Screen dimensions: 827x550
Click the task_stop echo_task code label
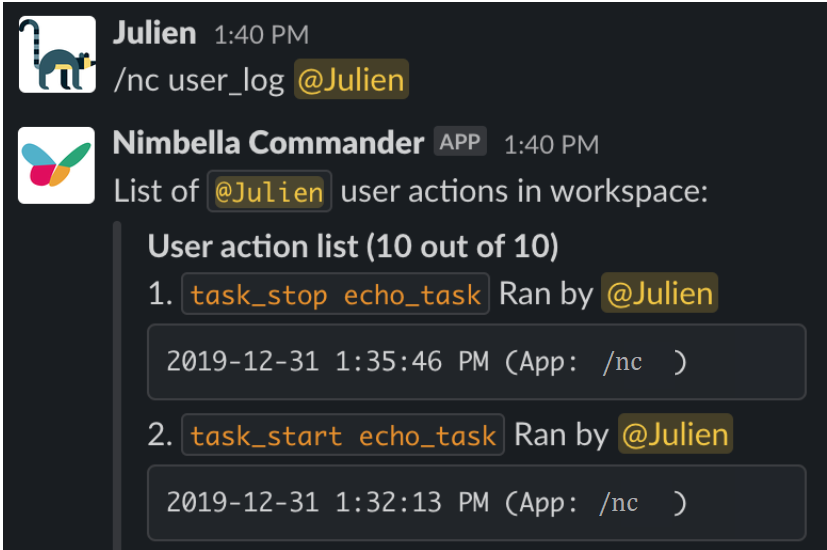coord(336,295)
